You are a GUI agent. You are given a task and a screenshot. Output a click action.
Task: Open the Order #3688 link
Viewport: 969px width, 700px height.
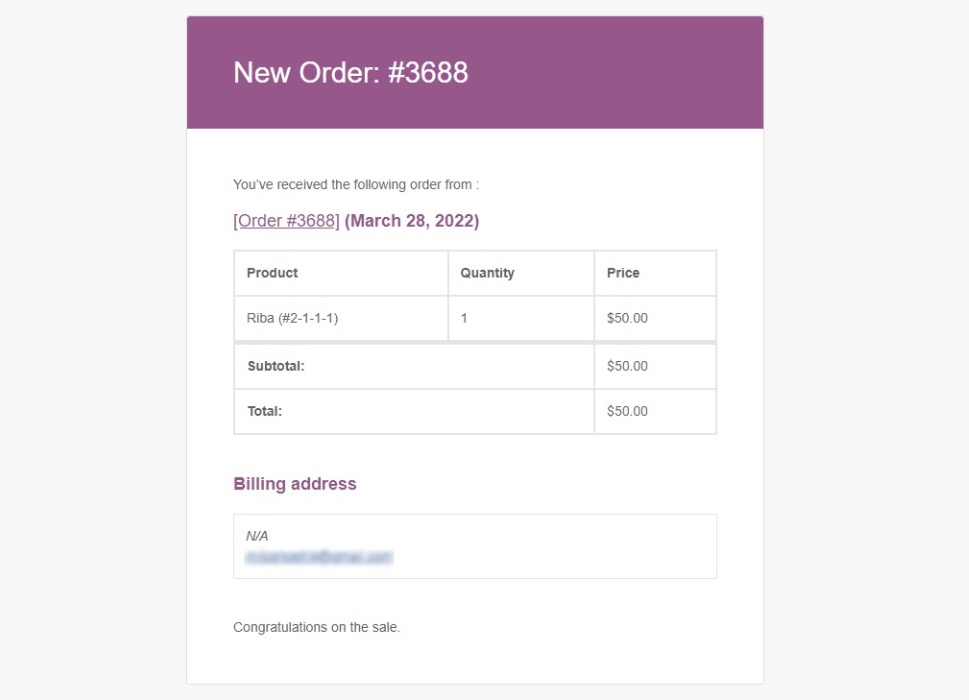click(x=286, y=221)
